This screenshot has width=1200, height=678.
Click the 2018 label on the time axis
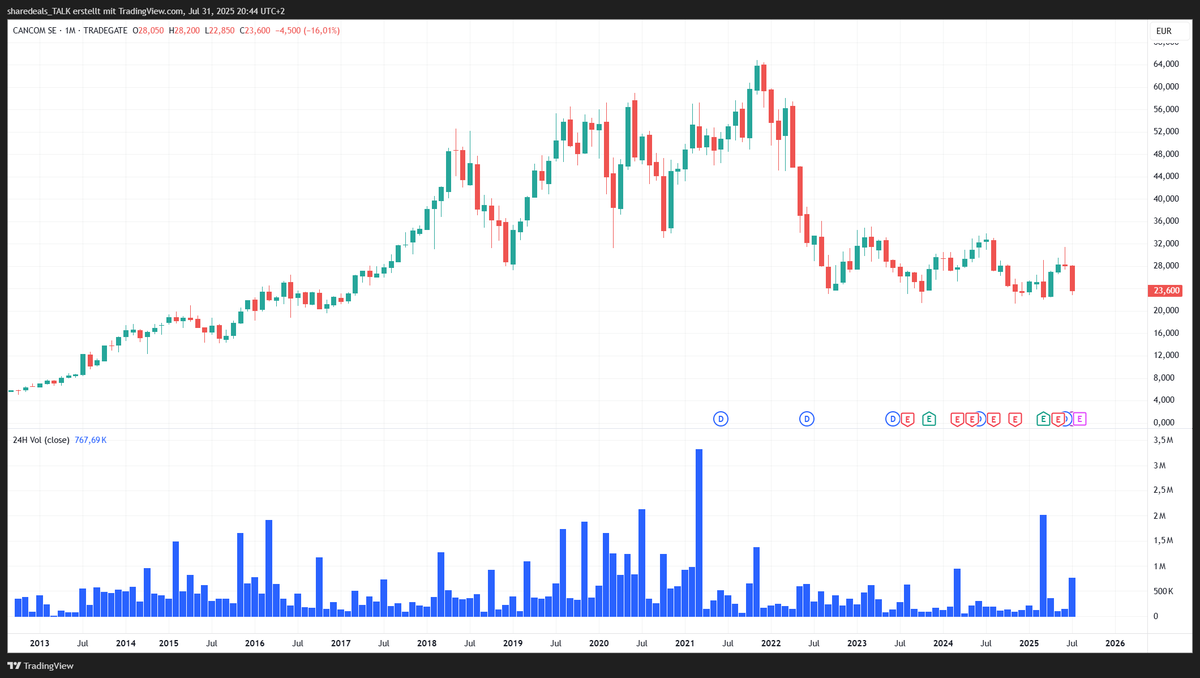tap(426, 643)
